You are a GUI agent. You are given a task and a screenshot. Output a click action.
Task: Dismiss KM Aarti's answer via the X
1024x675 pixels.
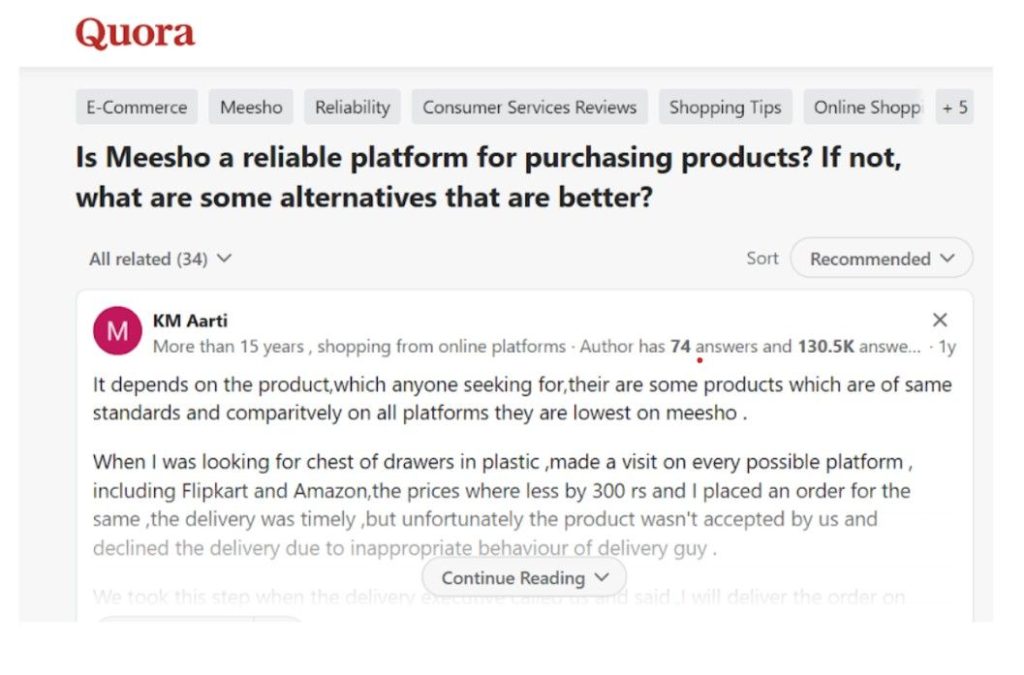click(939, 320)
